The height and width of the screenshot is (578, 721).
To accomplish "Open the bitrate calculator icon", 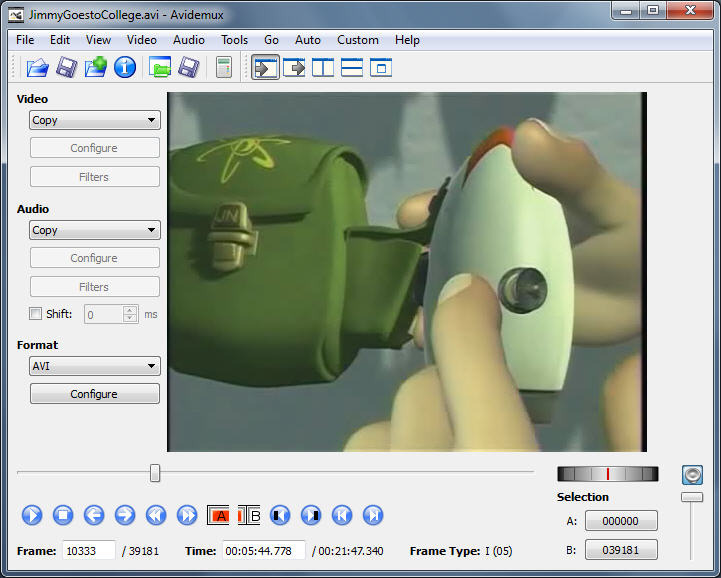I will [x=224, y=68].
